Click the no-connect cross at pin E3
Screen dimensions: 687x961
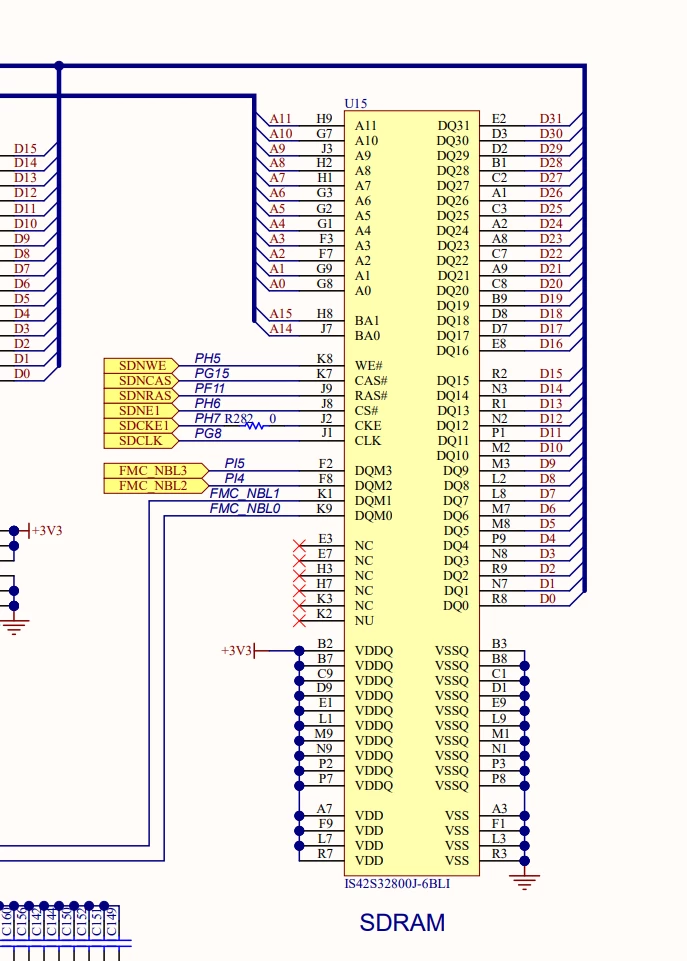point(299,545)
